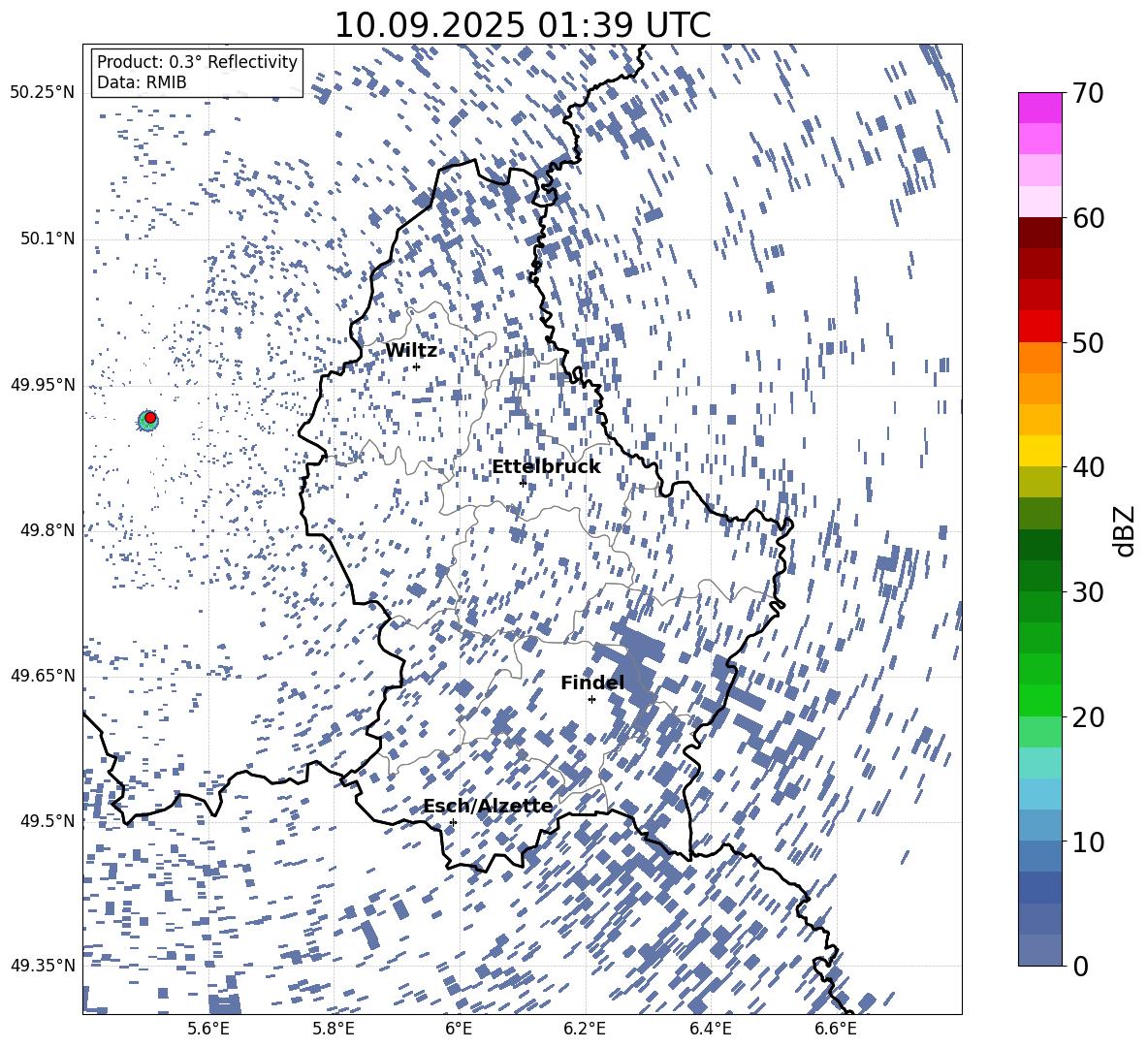Click the 6°E longitude label

(x=459, y=1029)
